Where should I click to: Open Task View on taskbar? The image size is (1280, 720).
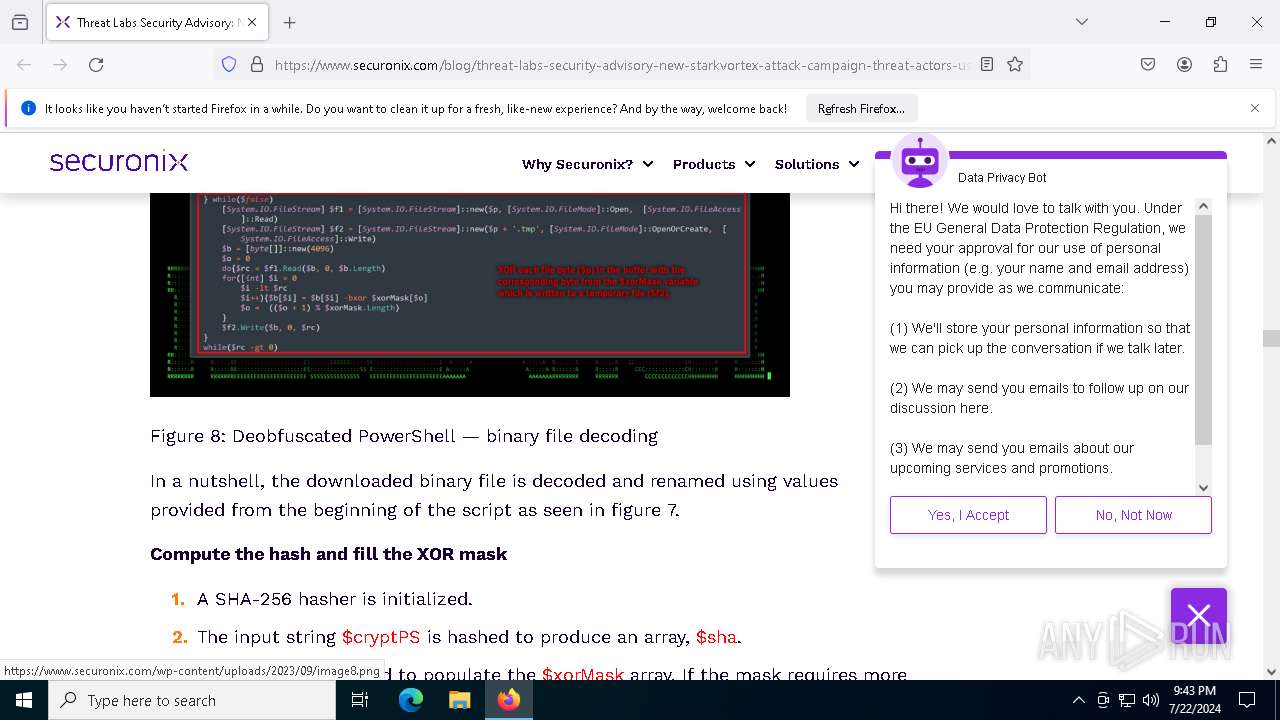point(360,700)
